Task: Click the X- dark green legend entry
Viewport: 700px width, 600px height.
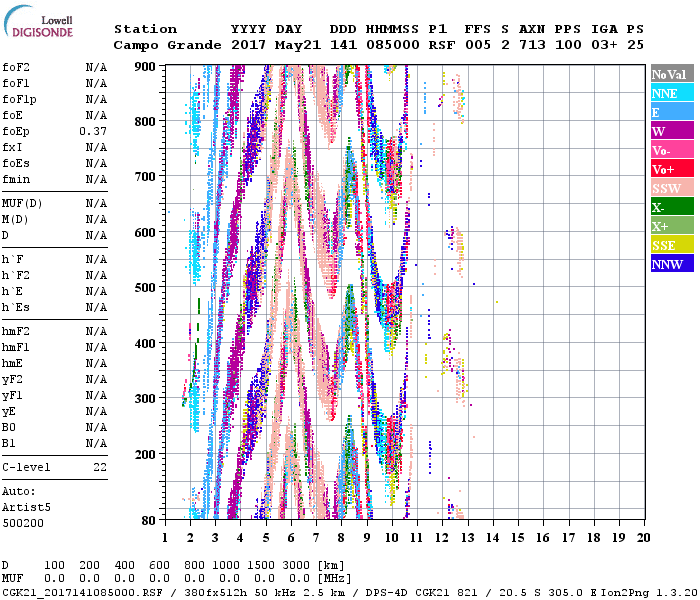Action: click(x=671, y=208)
